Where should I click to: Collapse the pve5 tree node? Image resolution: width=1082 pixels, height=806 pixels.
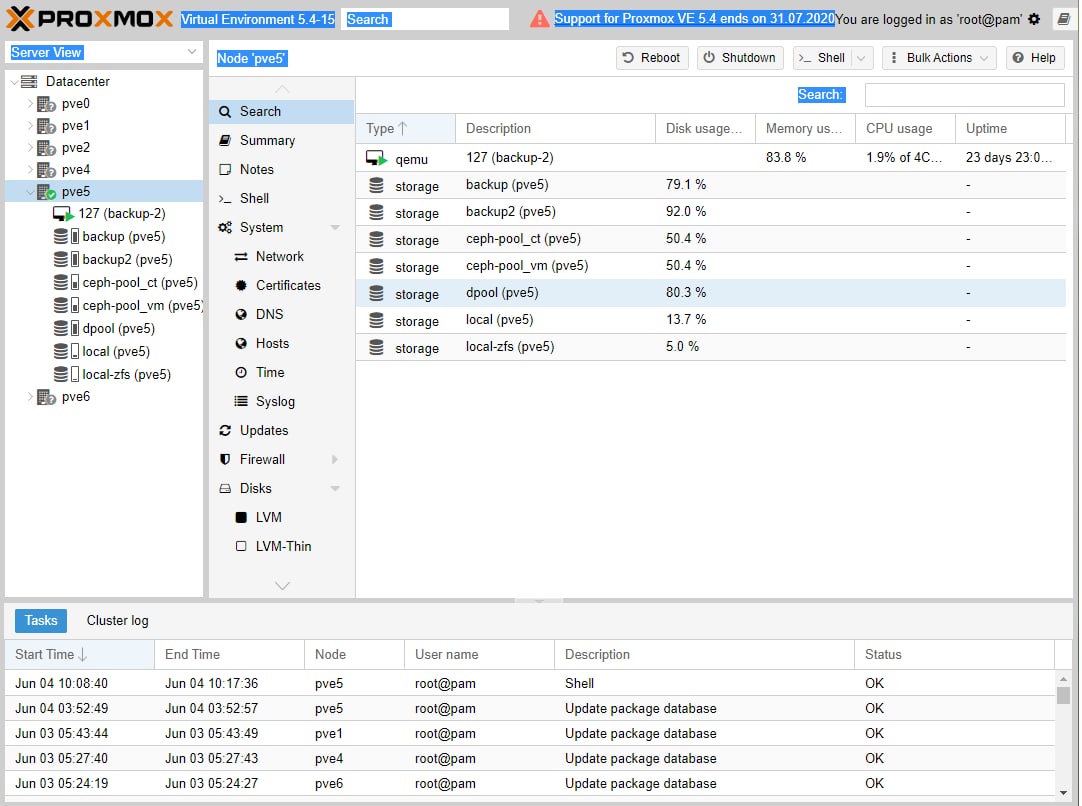coord(30,193)
